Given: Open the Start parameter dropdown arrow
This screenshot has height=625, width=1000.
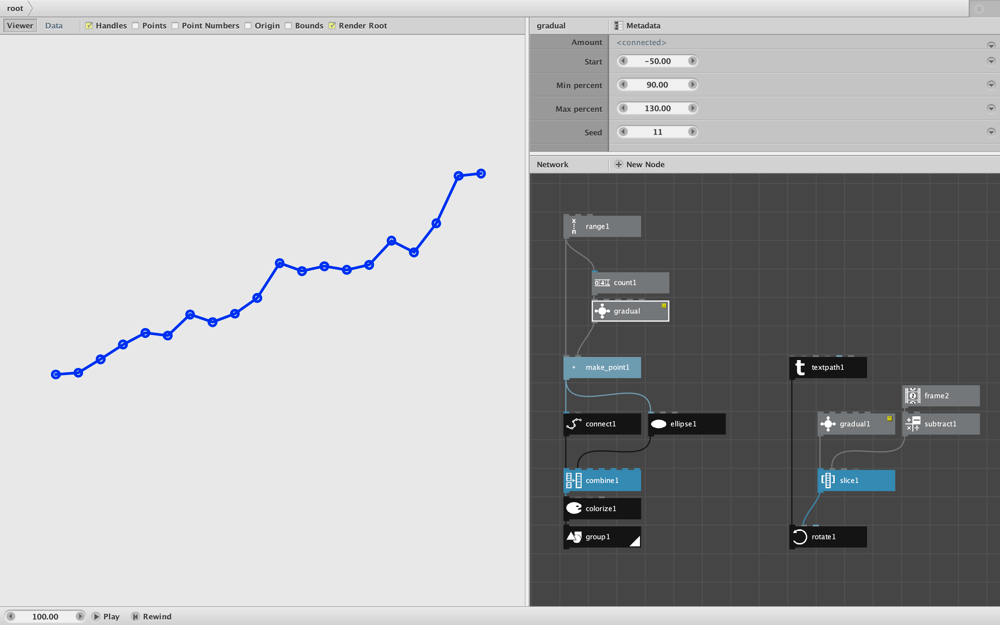Looking at the screenshot, I should [x=991, y=61].
